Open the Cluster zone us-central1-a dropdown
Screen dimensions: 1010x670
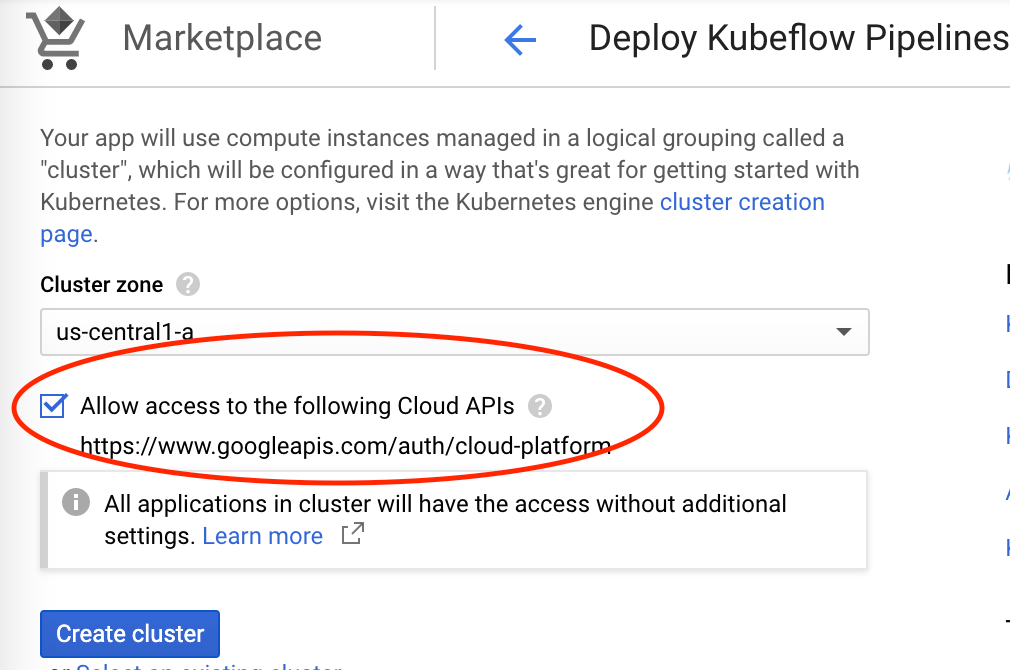click(x=455, y=332)
